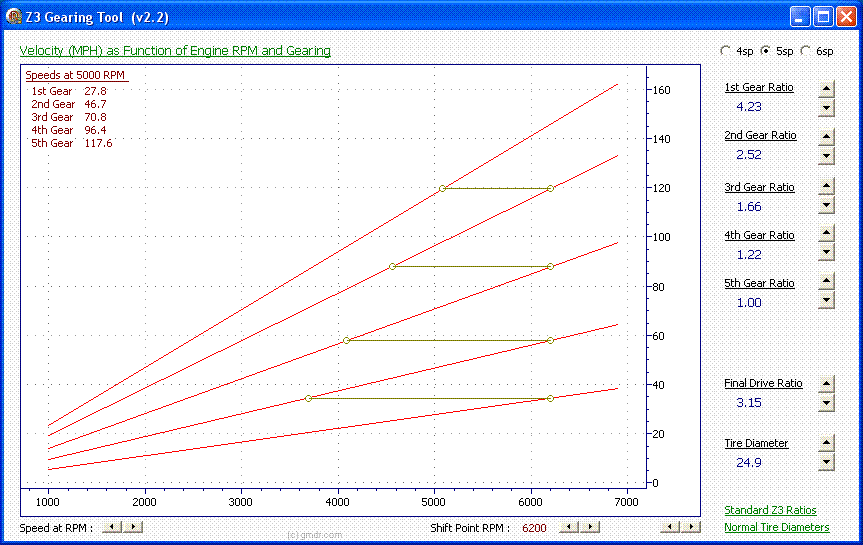This screenshot has height=545, width=863.
Task: Lower the Shift Point RPM with left arrow
Action: pos(567,527)
